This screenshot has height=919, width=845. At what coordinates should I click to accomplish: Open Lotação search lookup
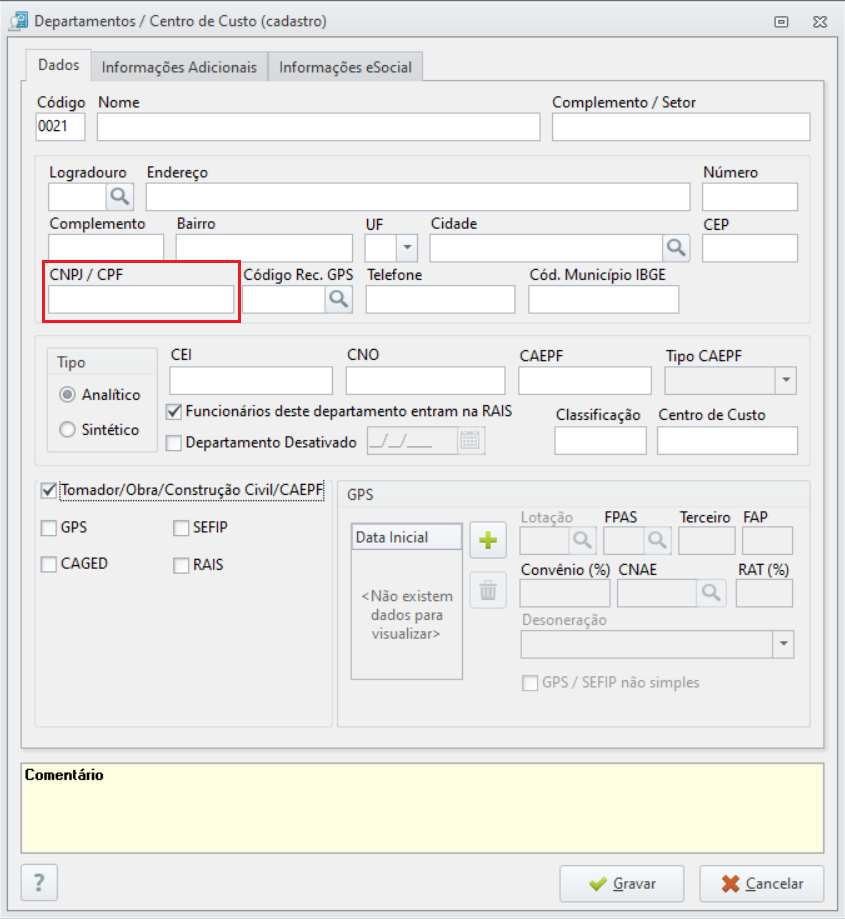[582, 540]
